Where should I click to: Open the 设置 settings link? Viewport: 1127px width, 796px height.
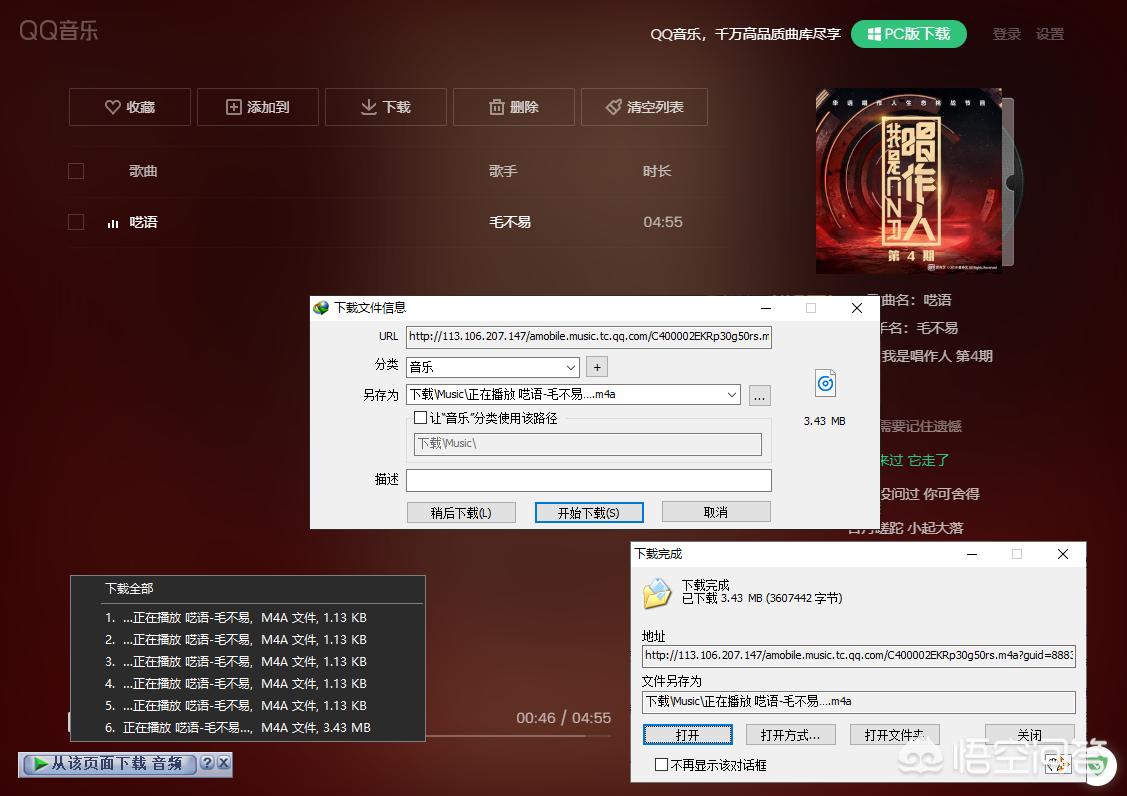point(1049,34)
